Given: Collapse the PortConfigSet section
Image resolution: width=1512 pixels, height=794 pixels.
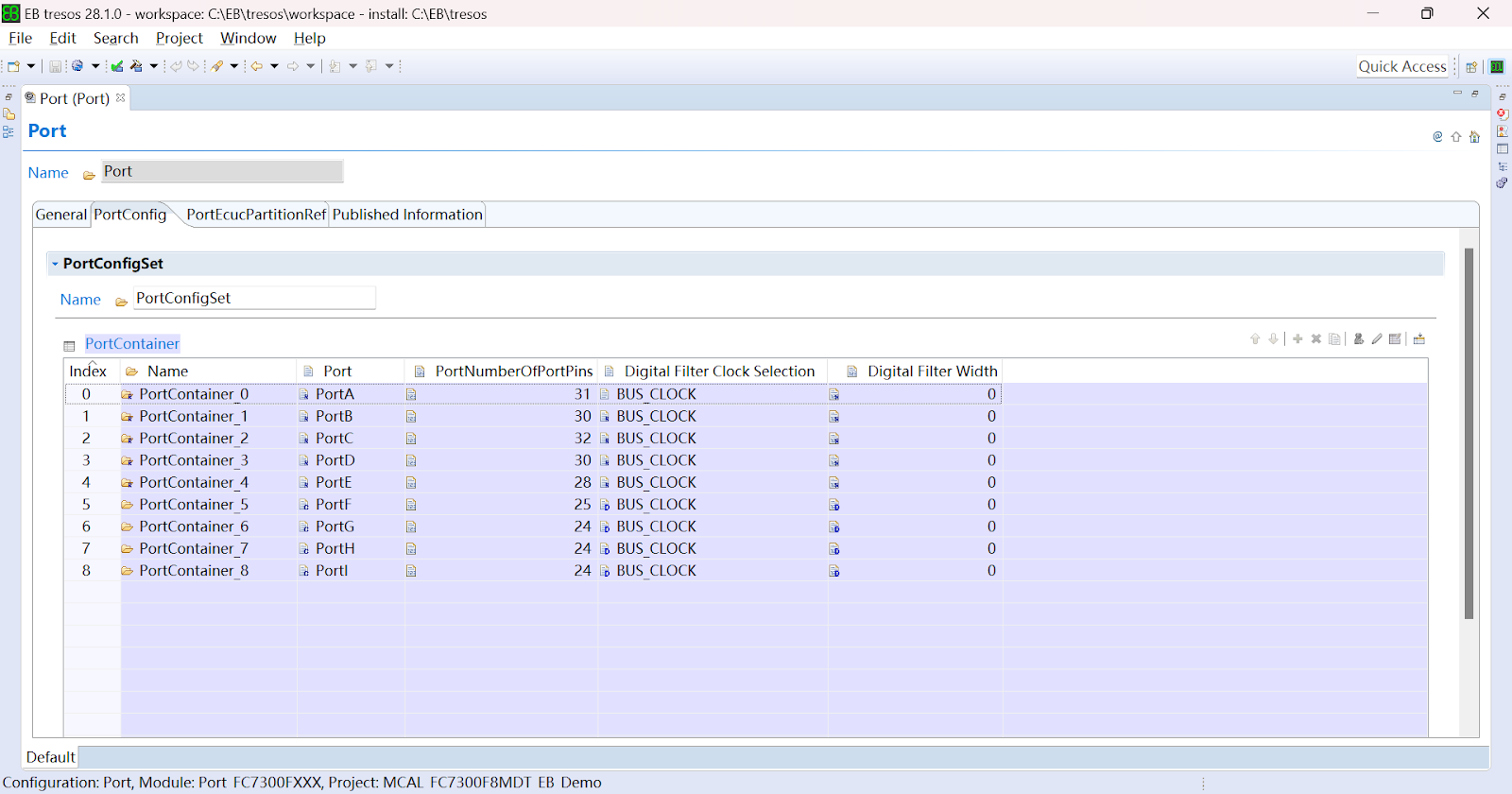Looking at the screenshot, I should pyautogui.click(x=55, y=264).
